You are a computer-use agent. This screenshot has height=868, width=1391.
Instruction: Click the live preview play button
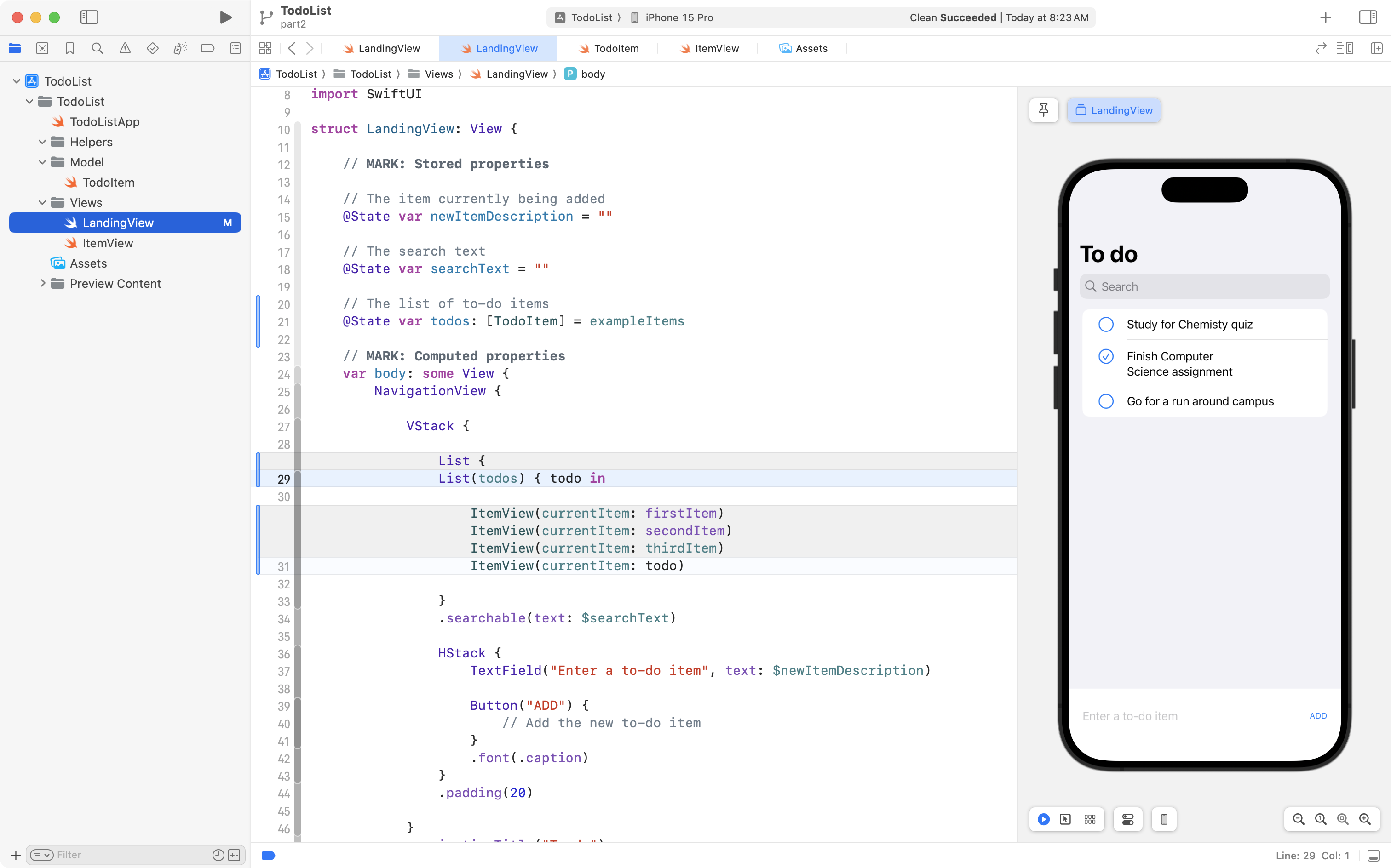(1044, 819)
